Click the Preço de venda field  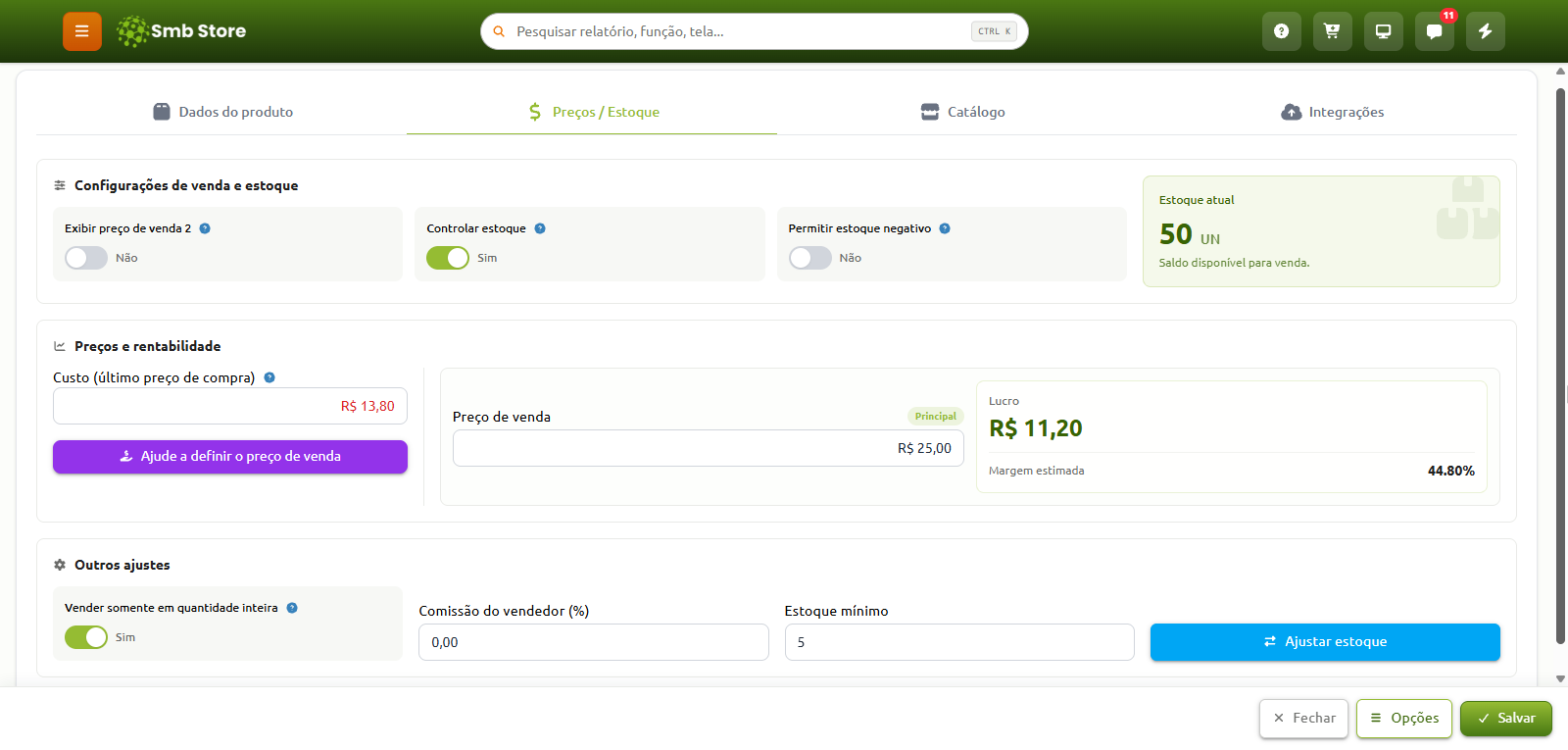(709, 448)
